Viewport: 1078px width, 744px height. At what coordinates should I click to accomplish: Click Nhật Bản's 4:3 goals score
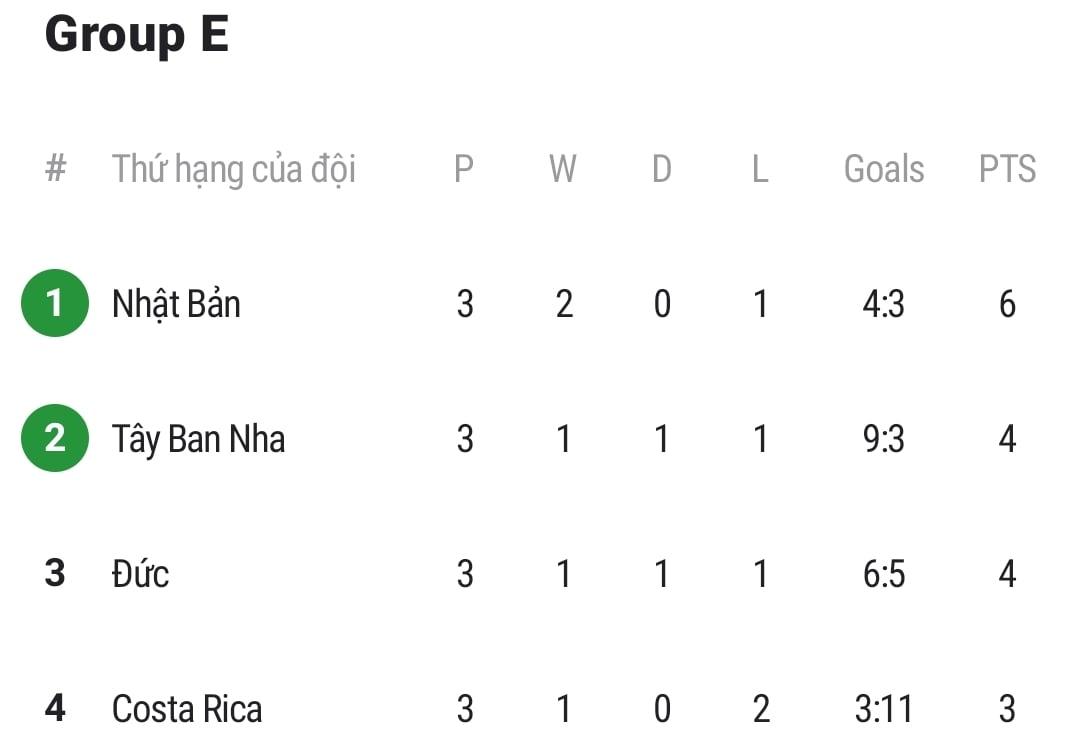click(883, 304)
